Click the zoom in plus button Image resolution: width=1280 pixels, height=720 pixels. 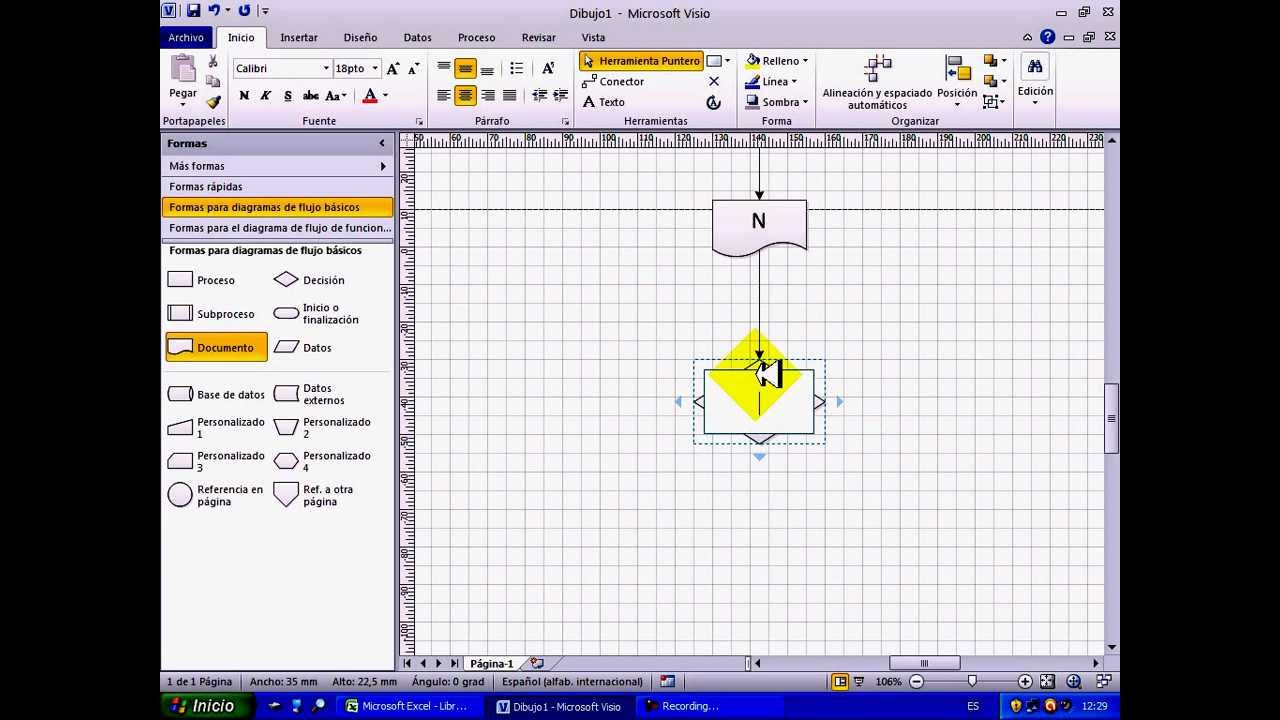(1025, 681)
